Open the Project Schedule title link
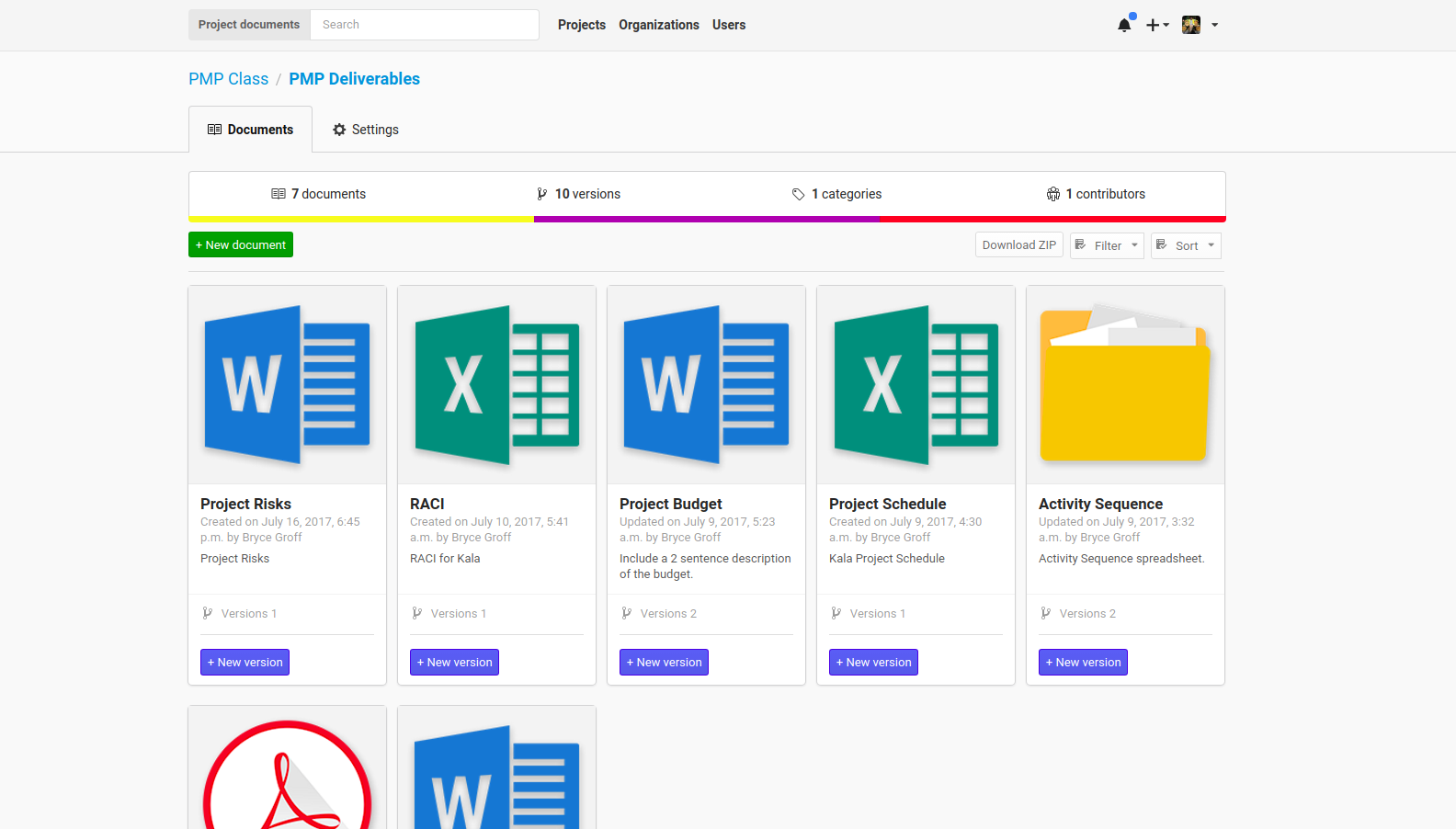The width and height of the screenshot is (1456, 829). pyautogui.click(x=888, y=504)
